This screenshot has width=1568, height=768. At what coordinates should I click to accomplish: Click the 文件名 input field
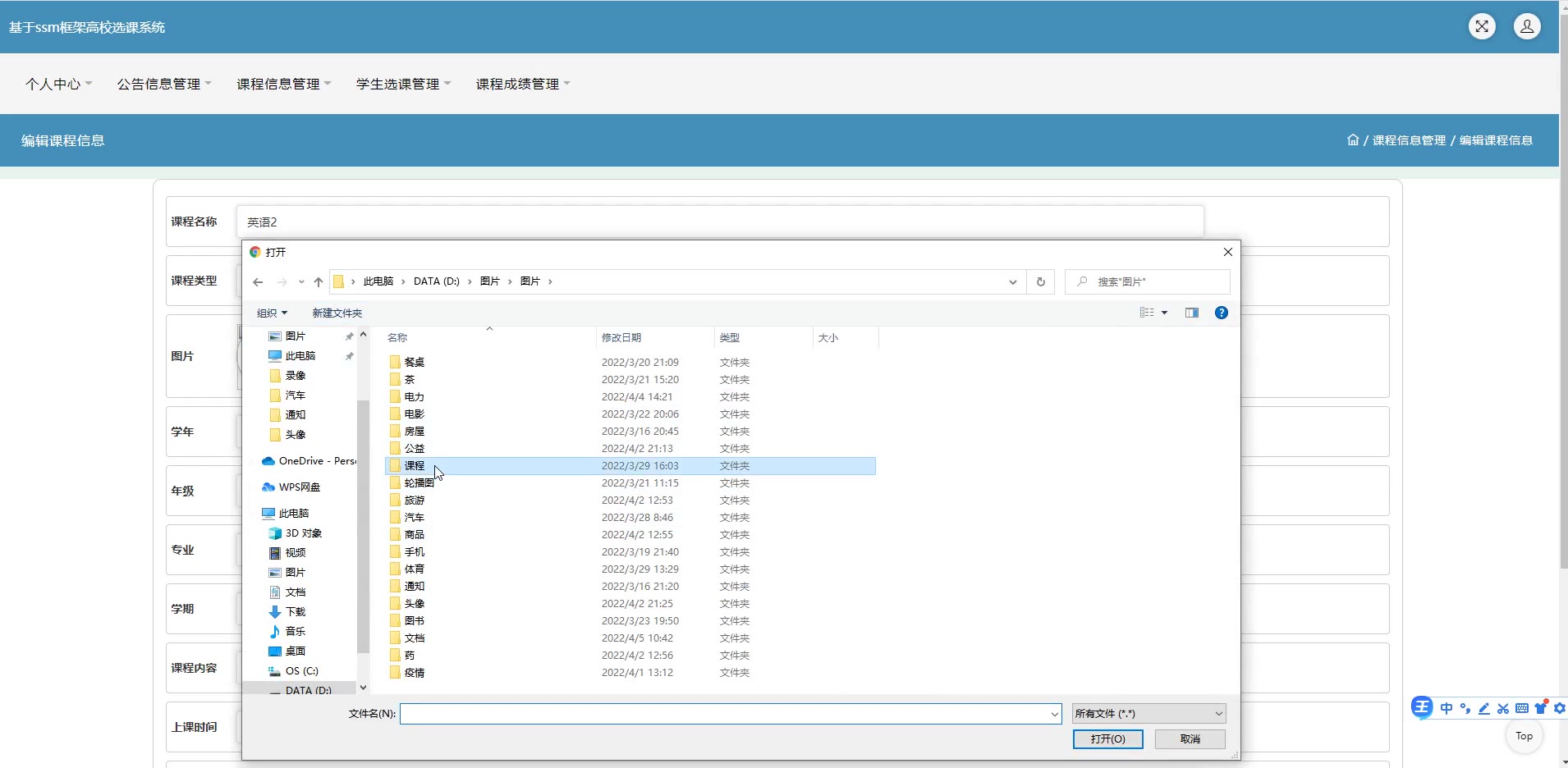(727, 714)
